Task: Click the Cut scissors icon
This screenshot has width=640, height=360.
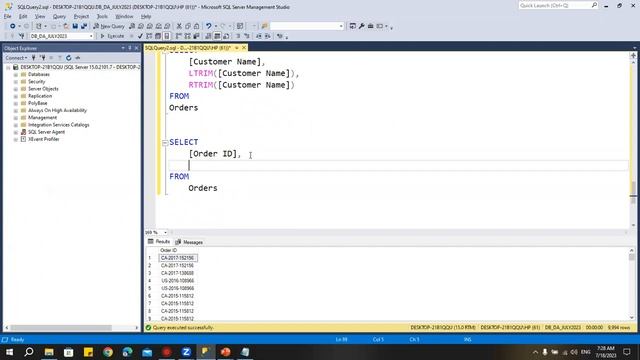Action: pos(179,26)
